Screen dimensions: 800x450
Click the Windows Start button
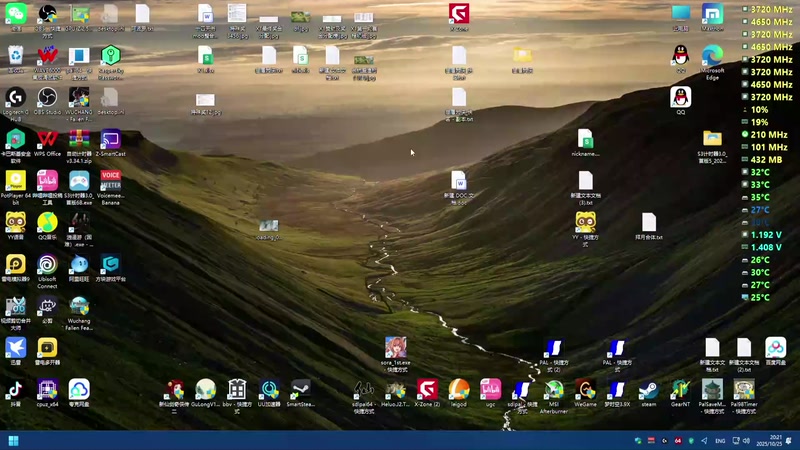tap(14, 441)
